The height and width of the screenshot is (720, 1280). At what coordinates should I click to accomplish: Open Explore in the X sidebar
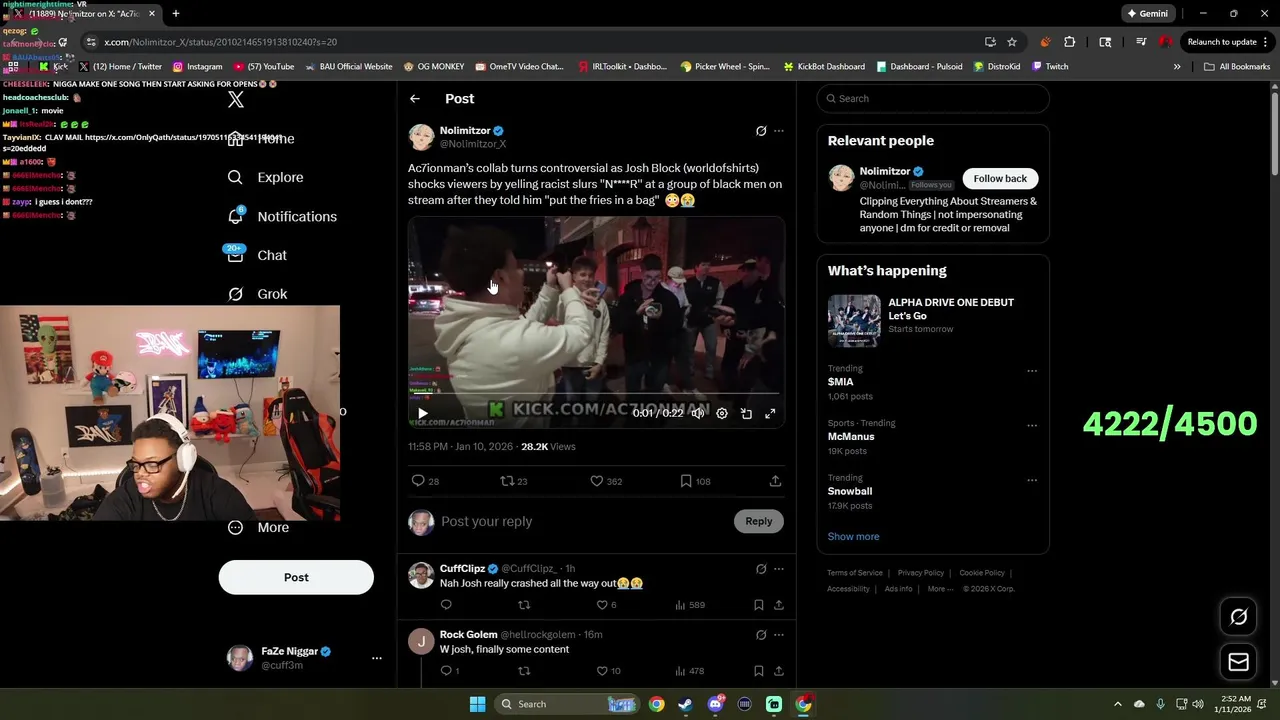266,177
